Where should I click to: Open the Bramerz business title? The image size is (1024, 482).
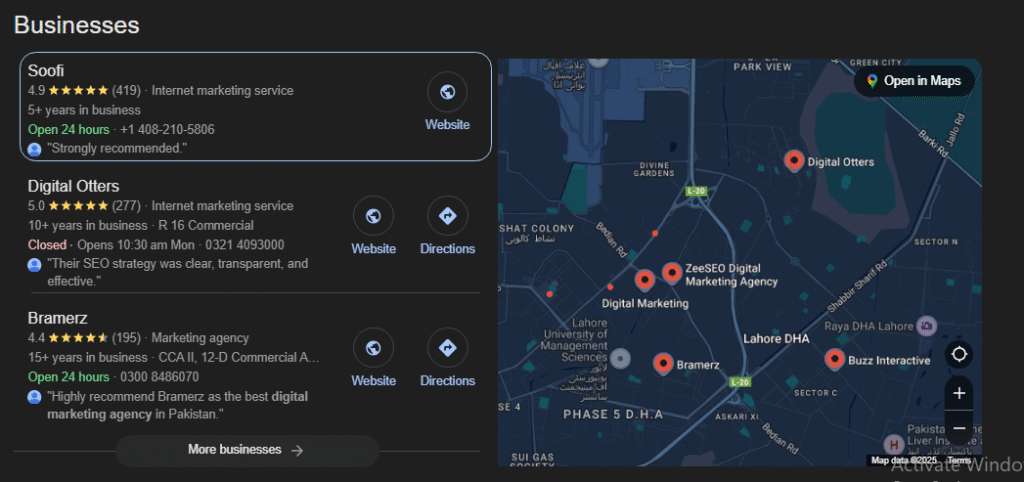(x=57, y=318)
